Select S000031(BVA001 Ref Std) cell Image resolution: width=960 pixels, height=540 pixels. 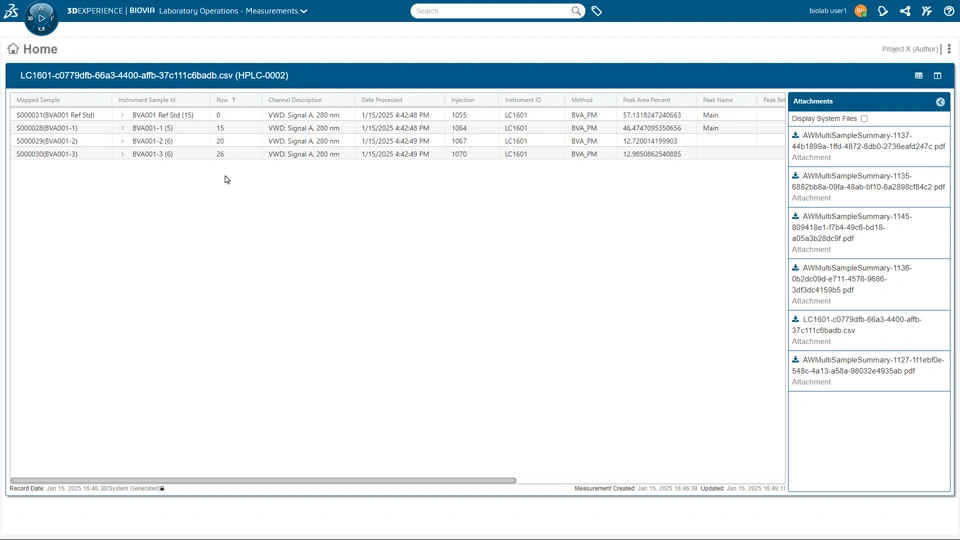(55, 115)
